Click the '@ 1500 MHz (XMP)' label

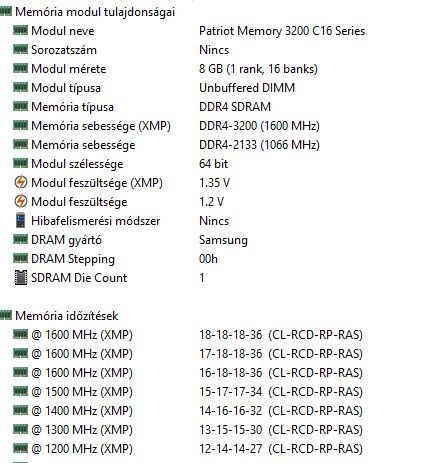82,392
